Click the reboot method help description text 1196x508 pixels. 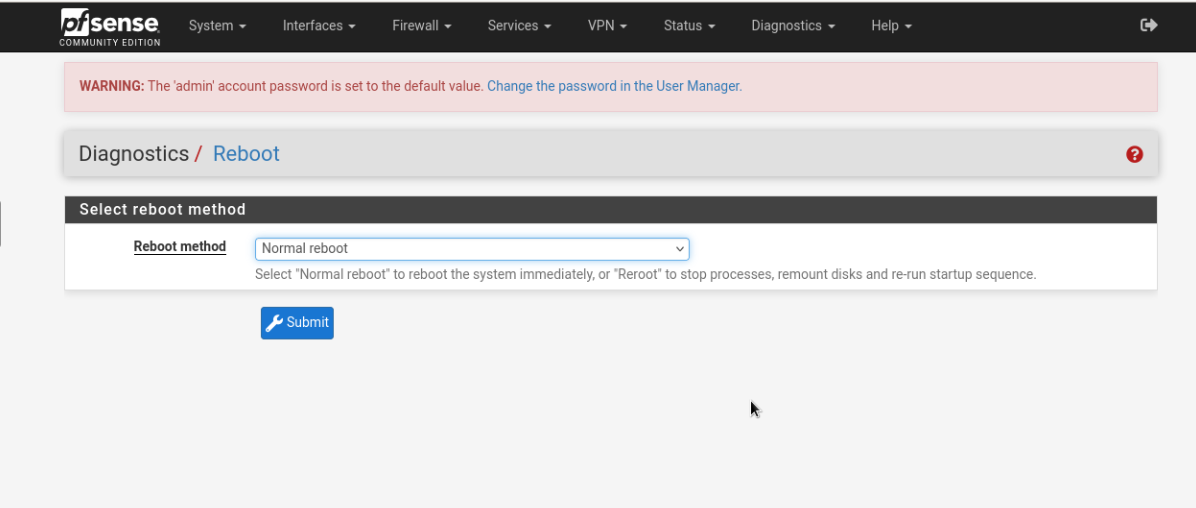click(x=645, y=274)
